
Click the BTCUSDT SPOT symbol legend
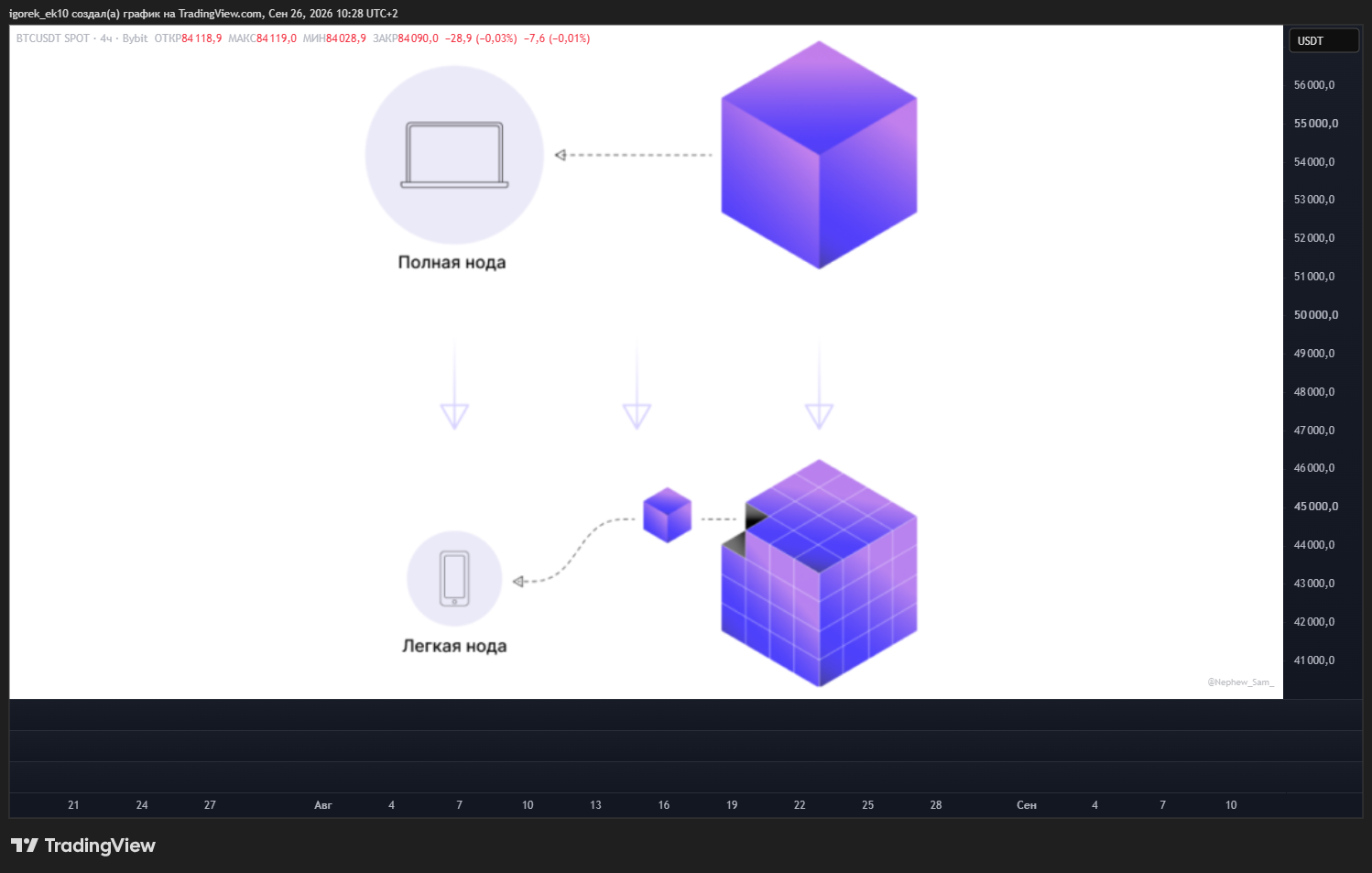(82, 38)
